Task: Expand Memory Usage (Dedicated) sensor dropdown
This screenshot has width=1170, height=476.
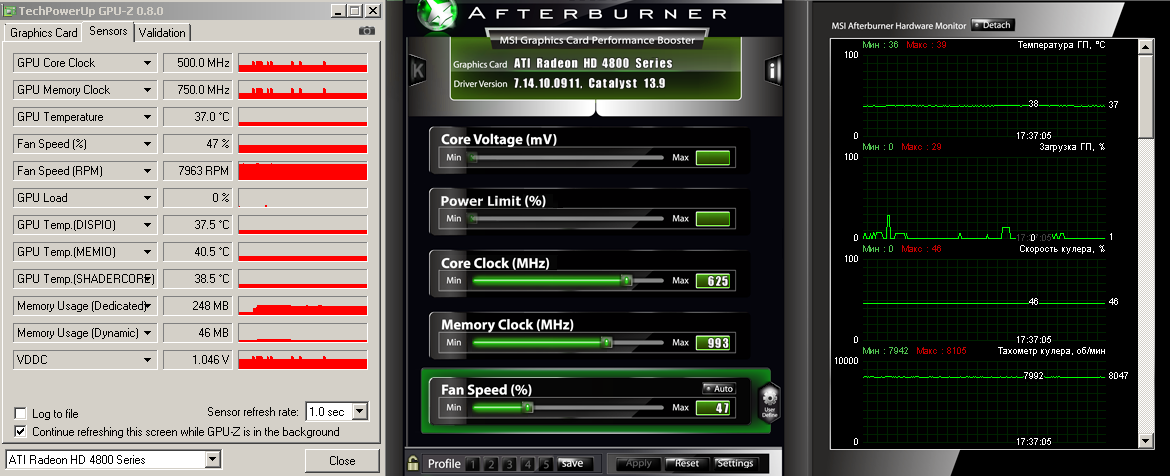Action: pyautogui.click(x=148, y=306)
